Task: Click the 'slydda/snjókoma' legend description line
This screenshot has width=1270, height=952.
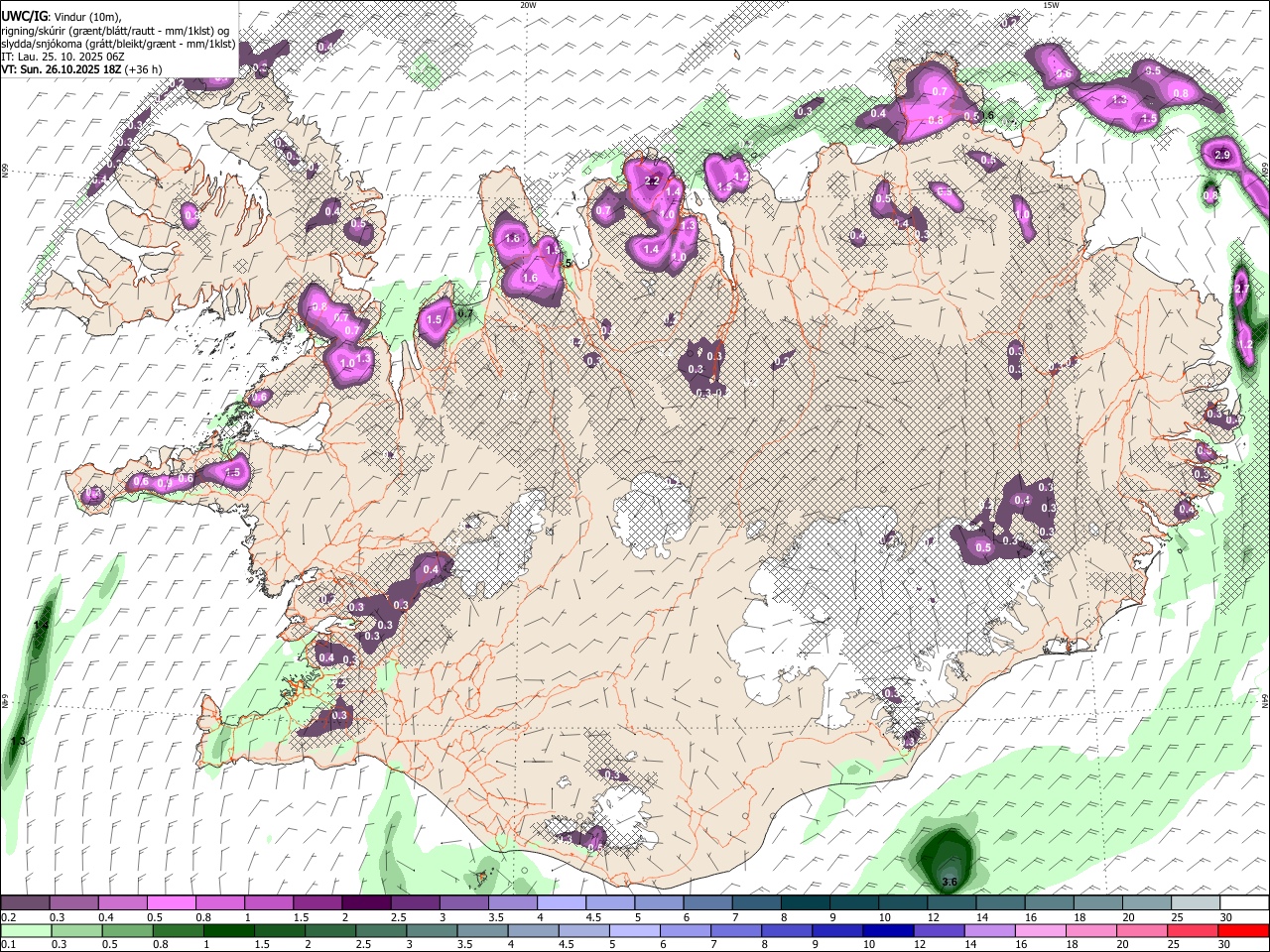Action: point(118,44)
